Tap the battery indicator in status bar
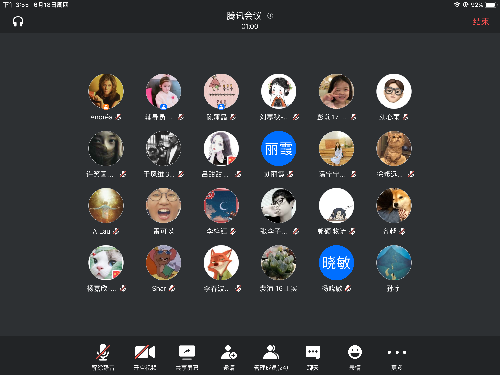This screenshot has height=375, width=500. click(491, 5)
